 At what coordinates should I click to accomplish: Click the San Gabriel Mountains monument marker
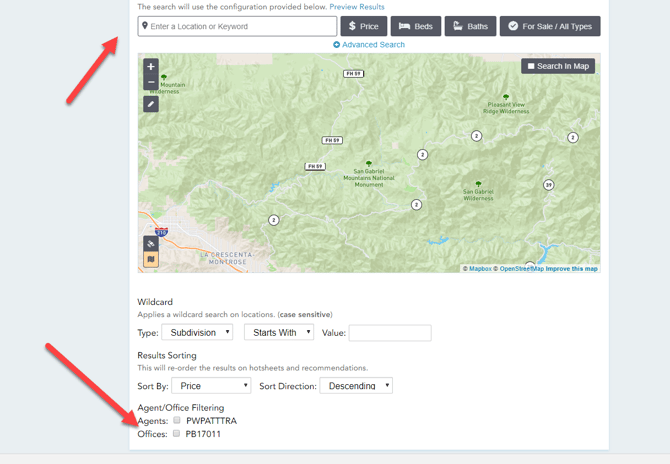[x=369, y=163]
